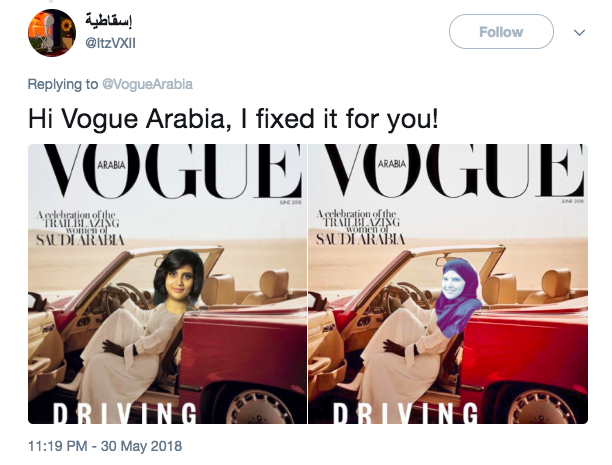Click the "Replying to" label text
The height and width of the screenshot is (465, 612).
(x=63, y=84)
